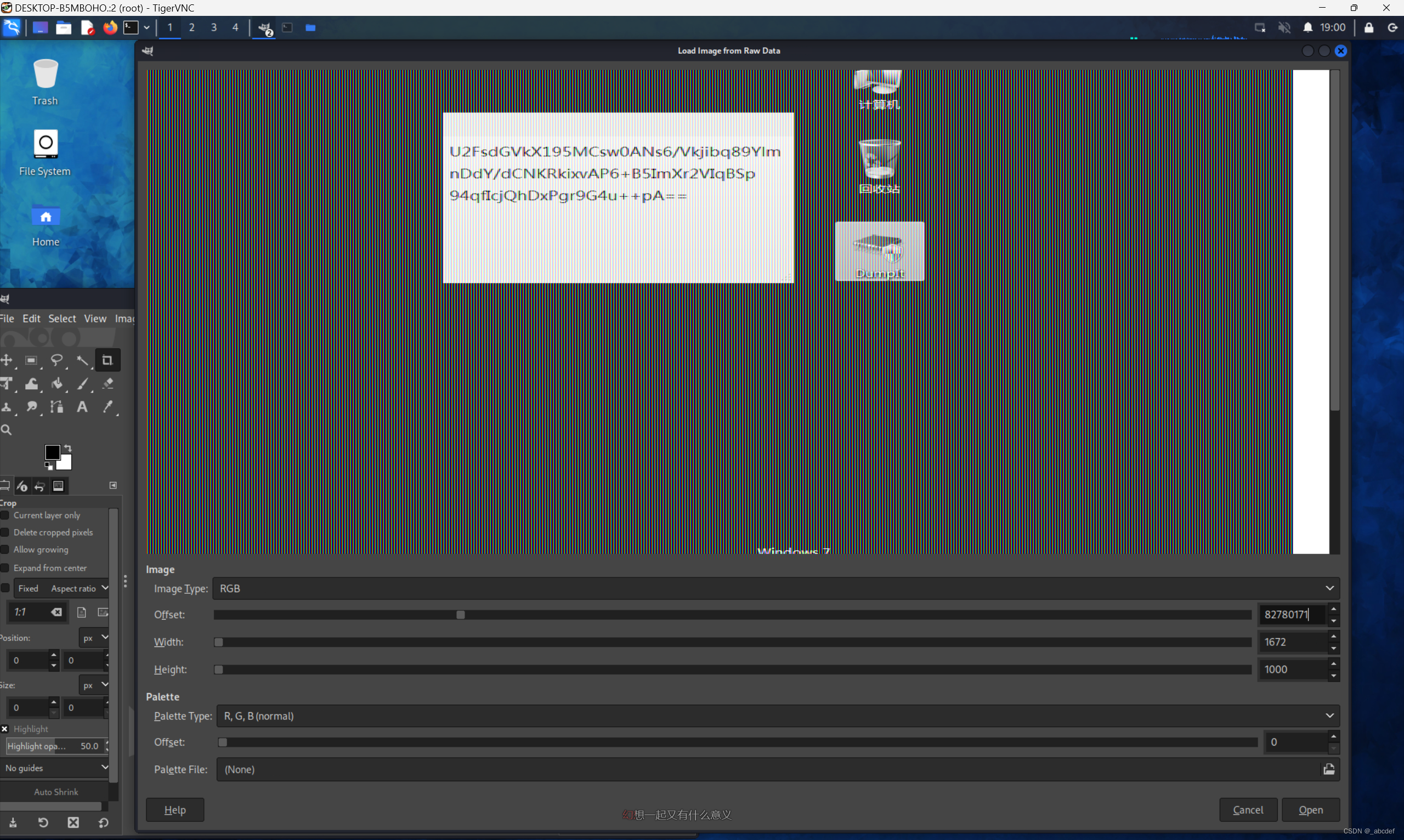Viewport: 1404px width, 840px height.
Task: Click the Open button
Action: pos(1310,810)
